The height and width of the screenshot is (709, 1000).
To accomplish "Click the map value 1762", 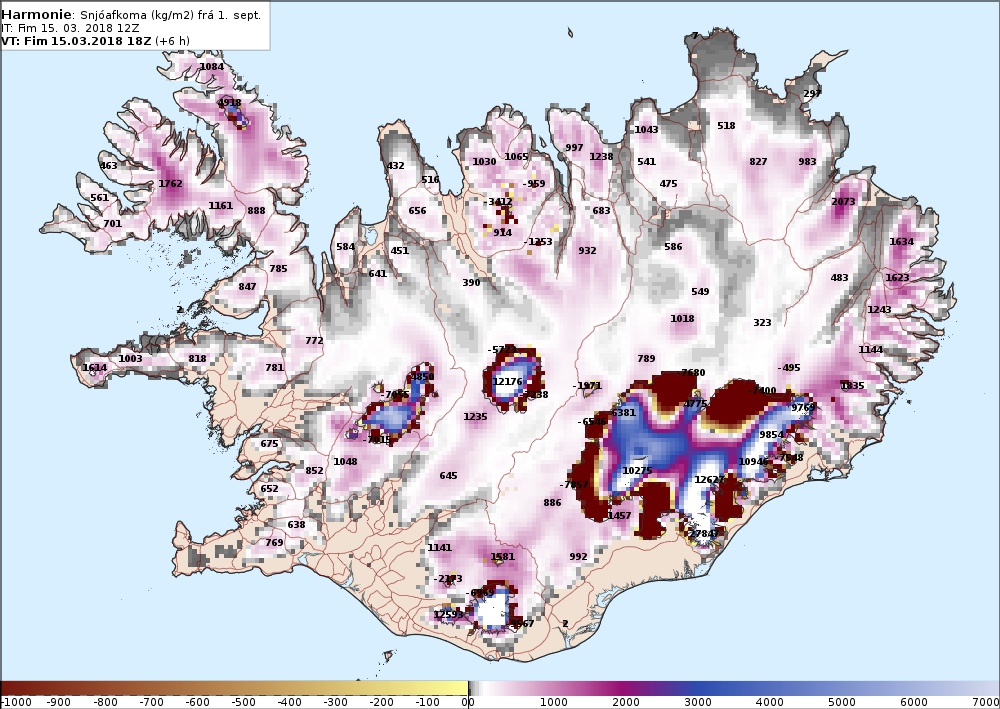I will [170, 183].
